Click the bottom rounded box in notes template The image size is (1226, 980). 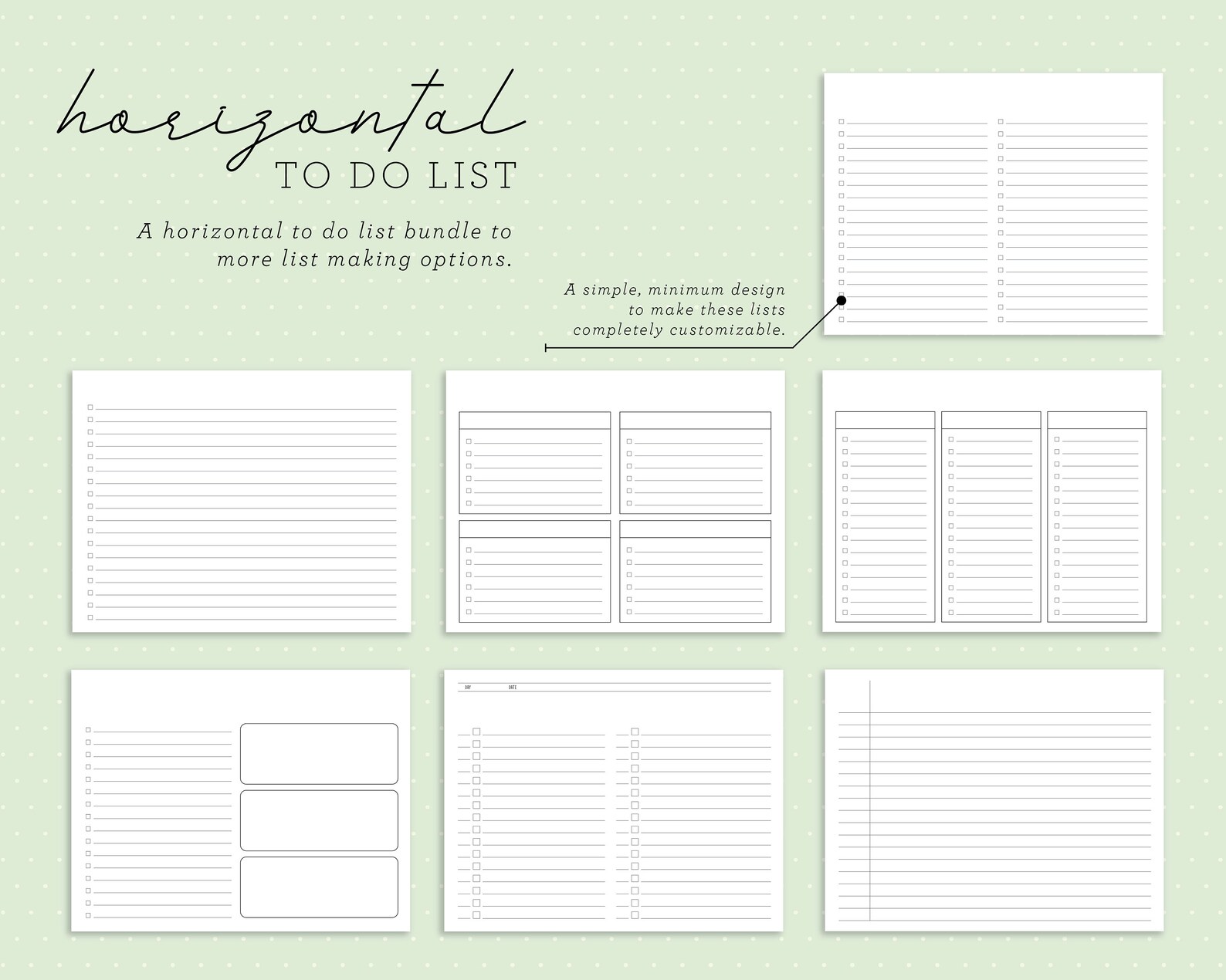(319, 887)
